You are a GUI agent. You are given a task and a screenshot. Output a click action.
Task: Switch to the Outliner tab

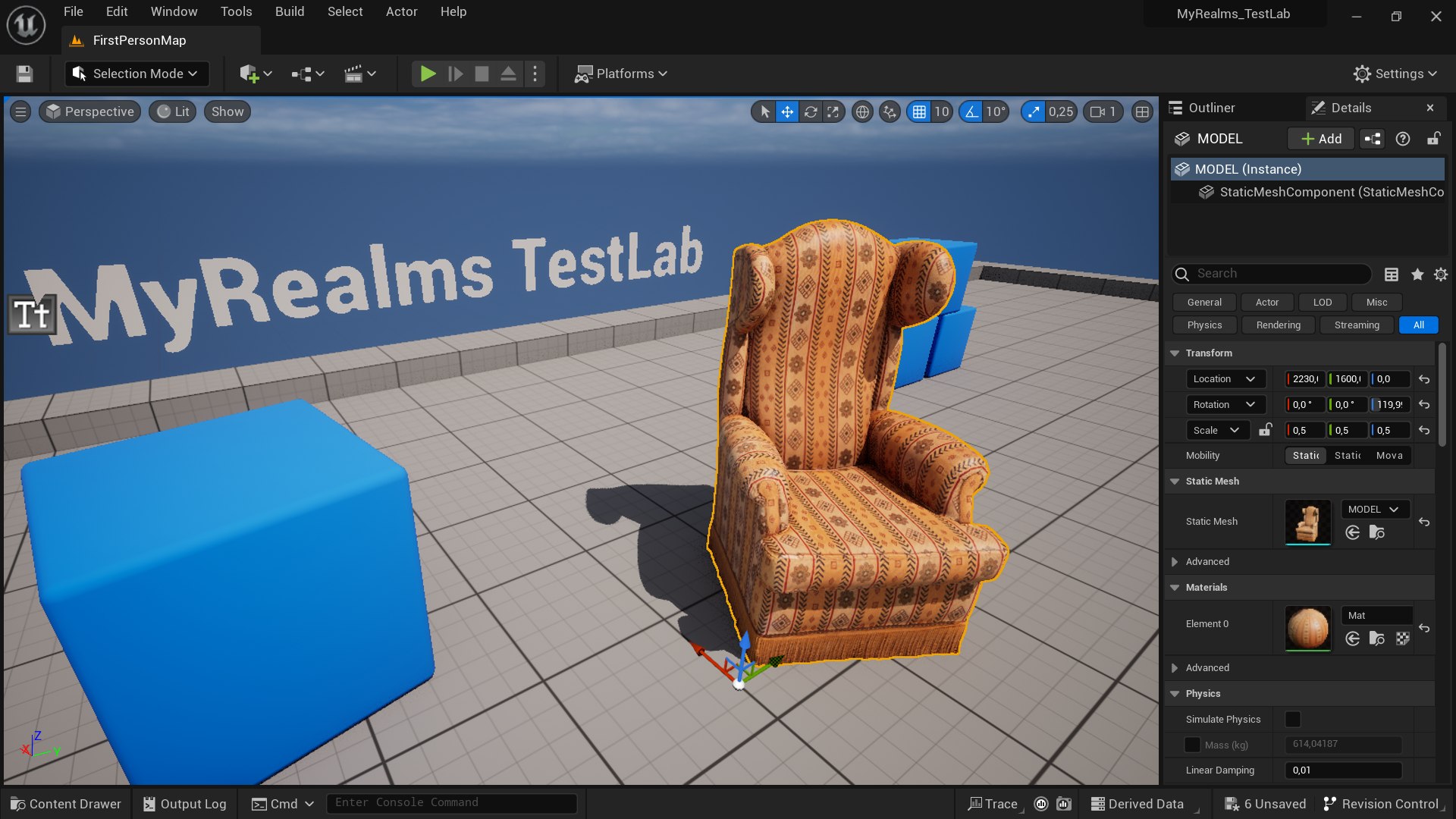(x=1212, y=108)
